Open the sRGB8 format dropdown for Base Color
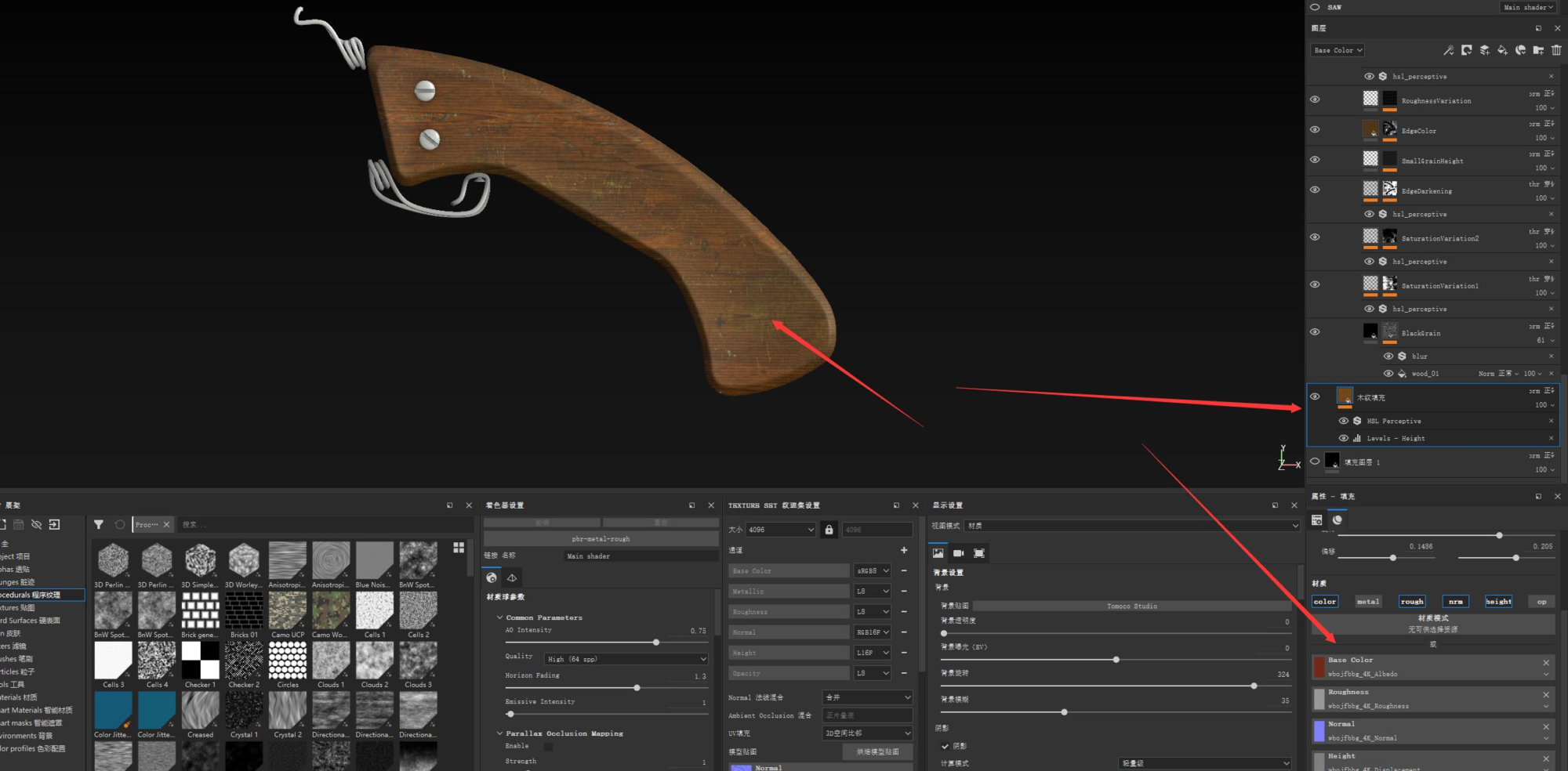This screenshot has width=1568, height=771. point(872,570)
